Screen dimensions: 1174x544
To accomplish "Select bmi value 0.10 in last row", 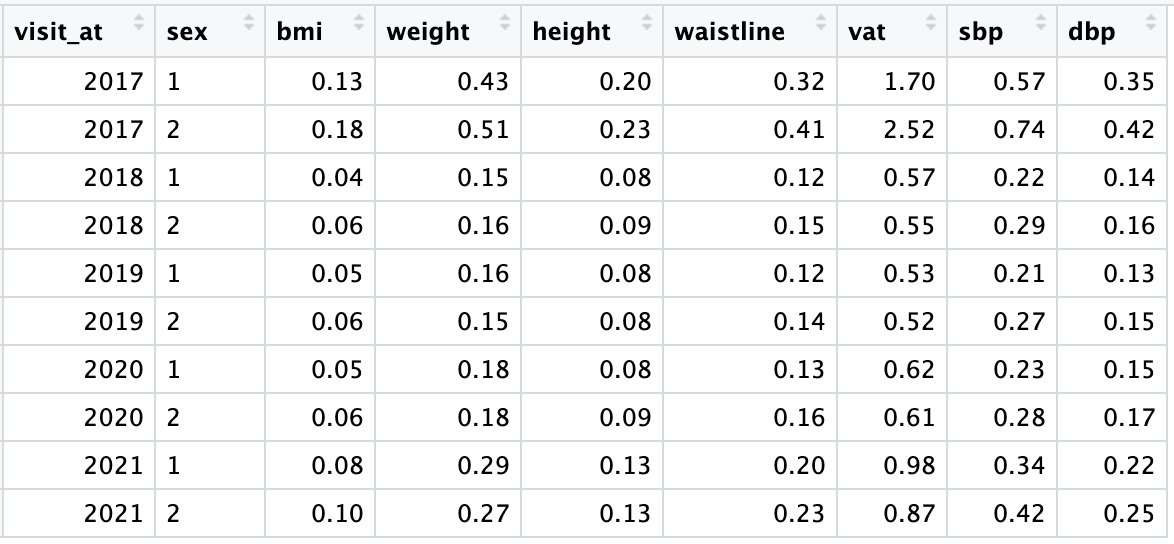I will coord(320,513).
